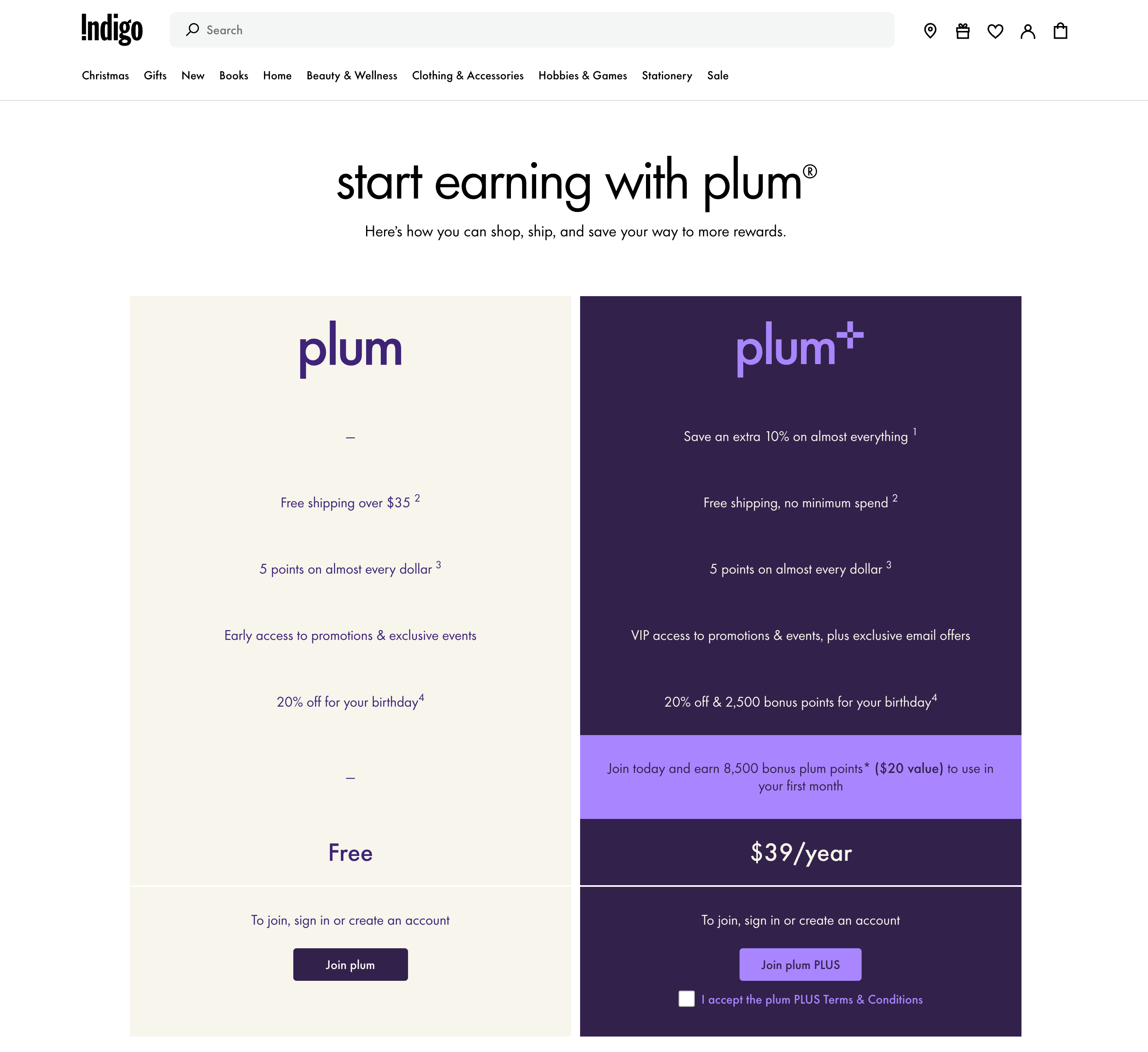Open the Sale menu tab

pyautogui.click(x=718, y=75)
